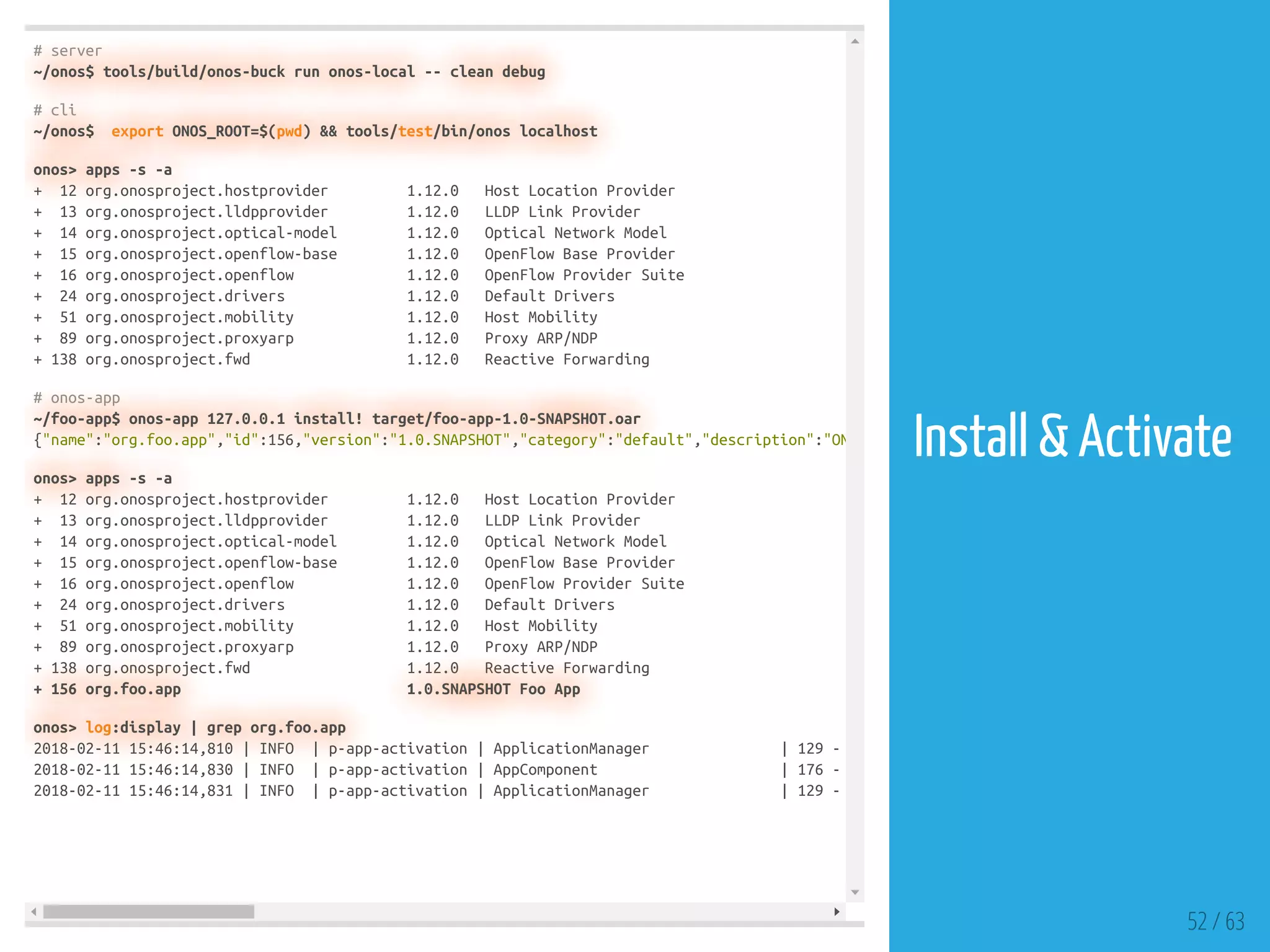Click the horizontal scrollbar thumb
1270x952 pixels.
[x=149, y=912]
